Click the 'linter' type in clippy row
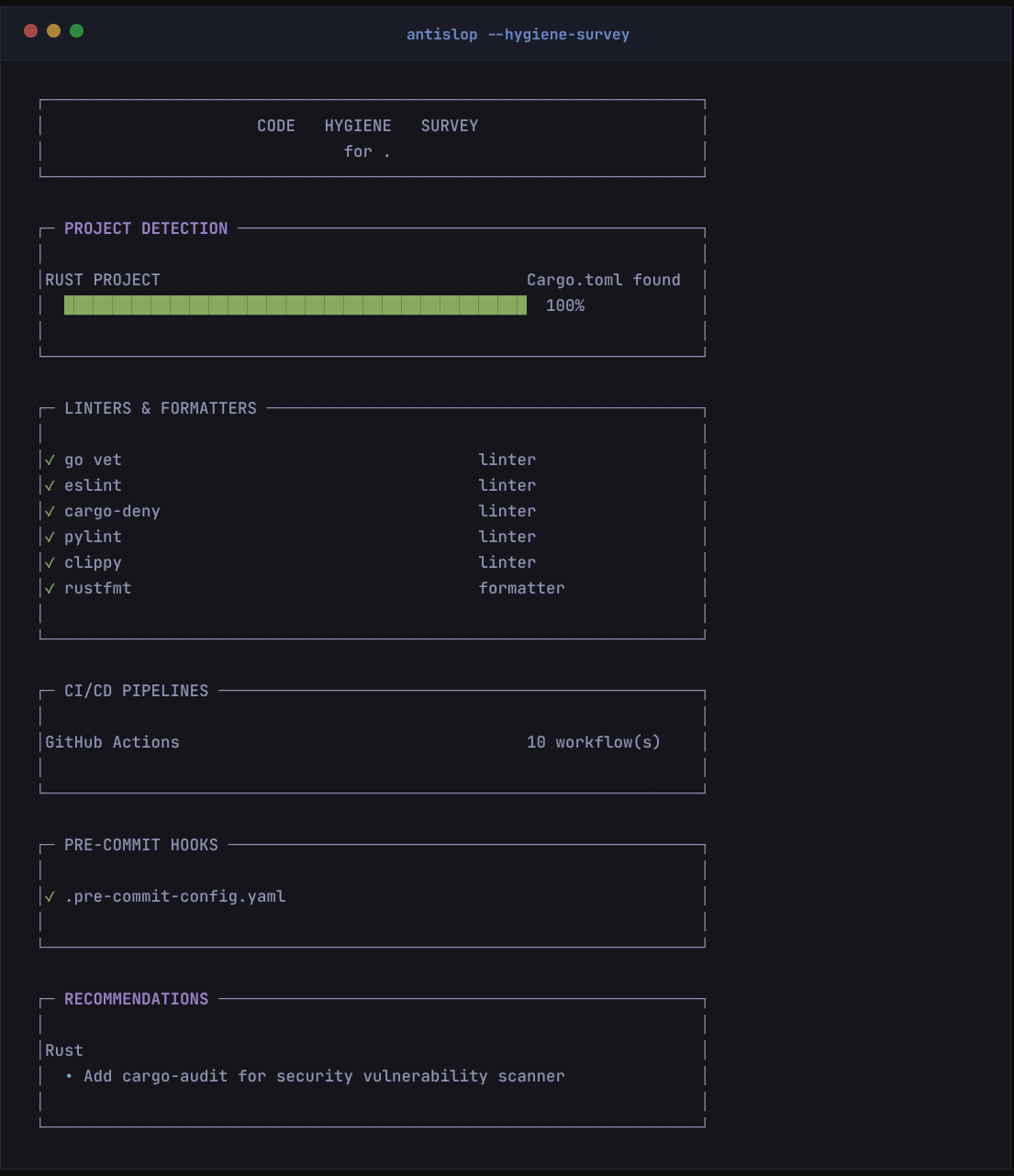This screenshot has width=1014, height=1176. pyautogui.click(x=507, y=562)
